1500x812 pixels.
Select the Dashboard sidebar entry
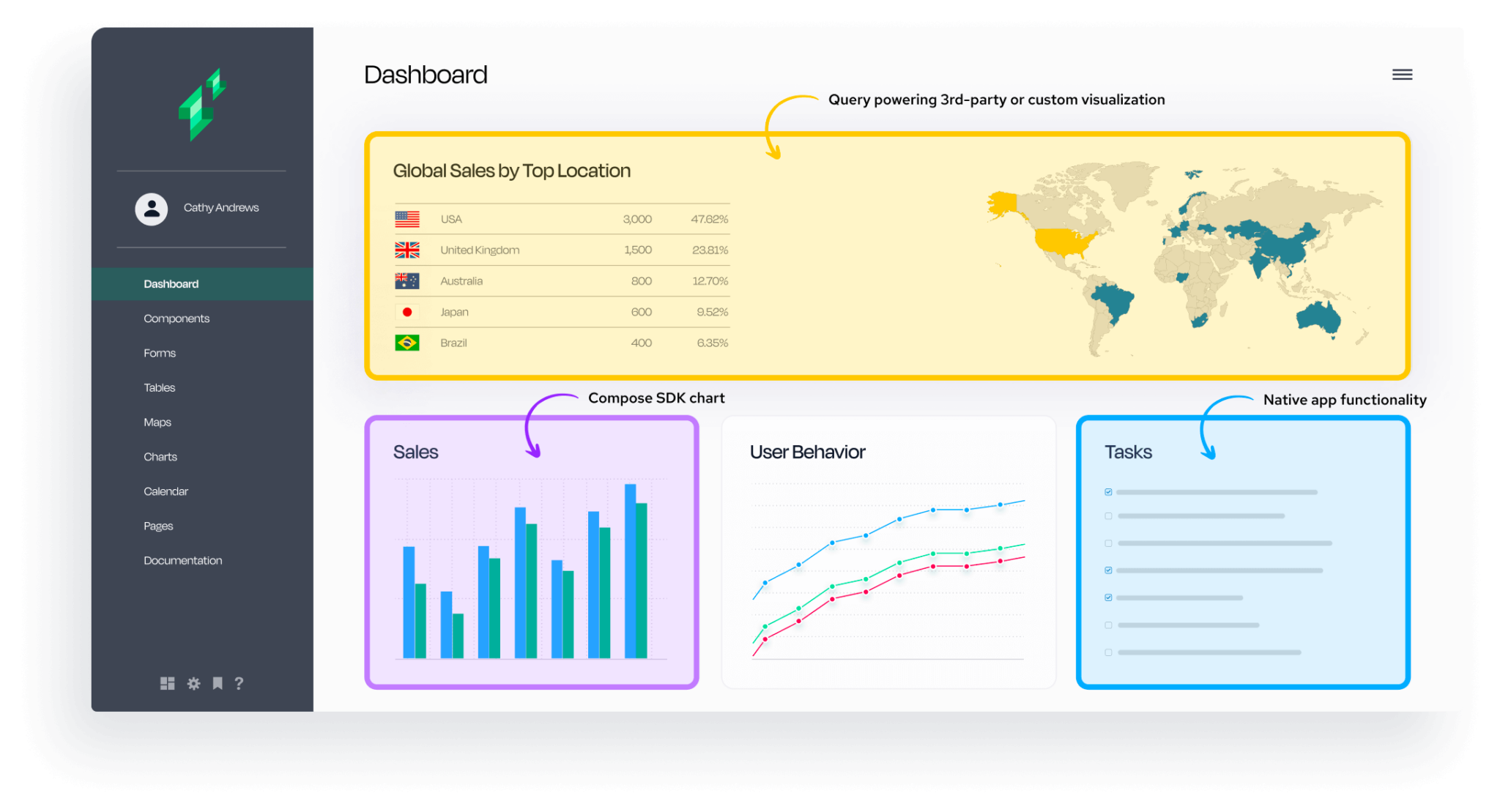171,283
